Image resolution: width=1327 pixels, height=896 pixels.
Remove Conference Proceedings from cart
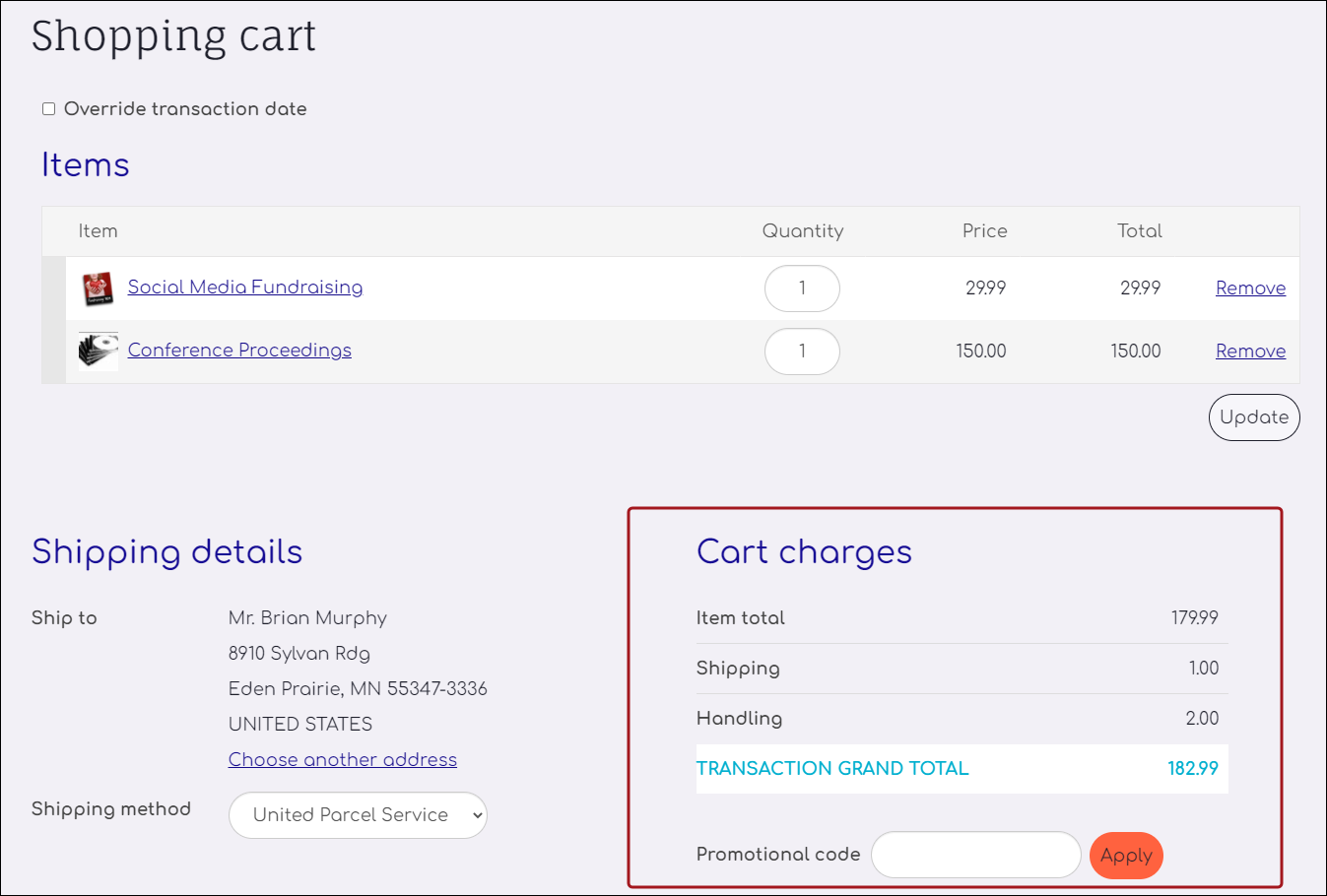(x=1250, y=351)
